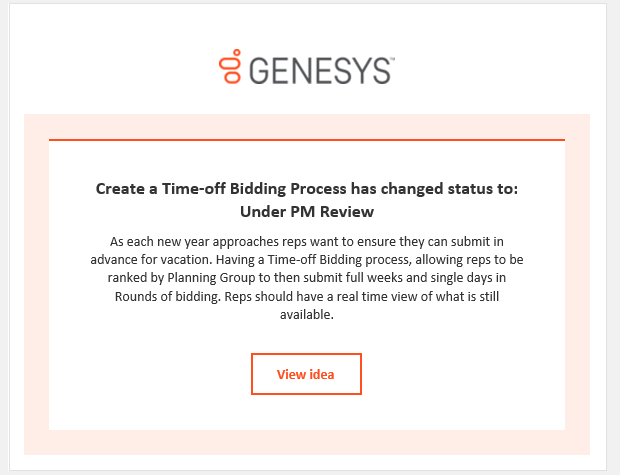Click white card area left of View idea
The image size is (620, 475).
pos(150,374)
